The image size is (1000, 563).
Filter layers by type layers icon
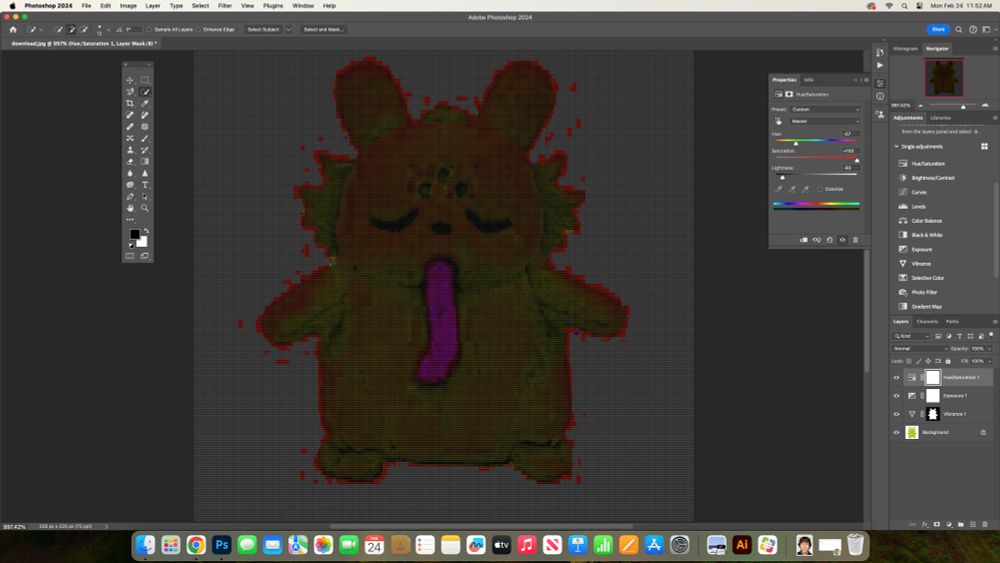pos(959,336)
